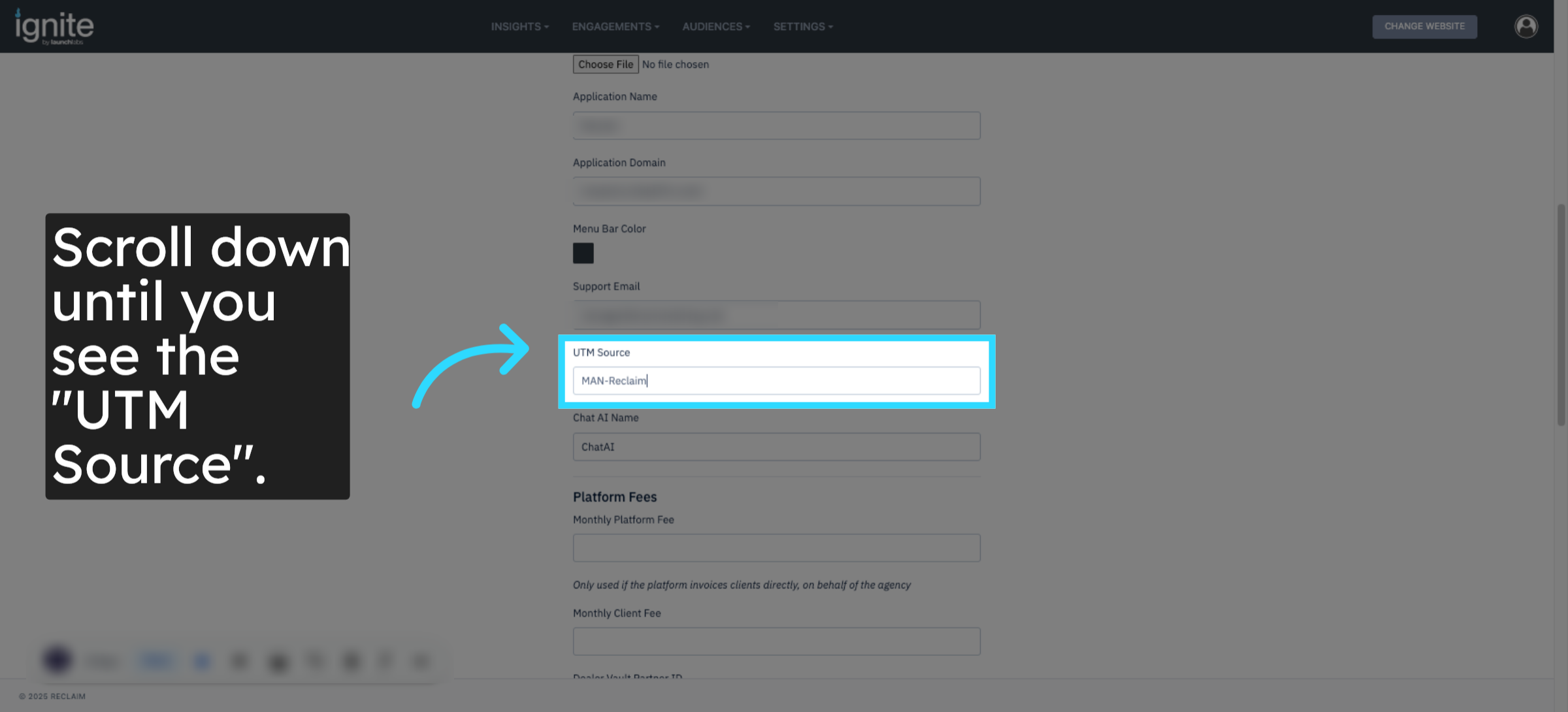The width and height of the screenshot is (1568, 712).
Task: Click the 'No file chosen' text
Action: coord(675,64)
